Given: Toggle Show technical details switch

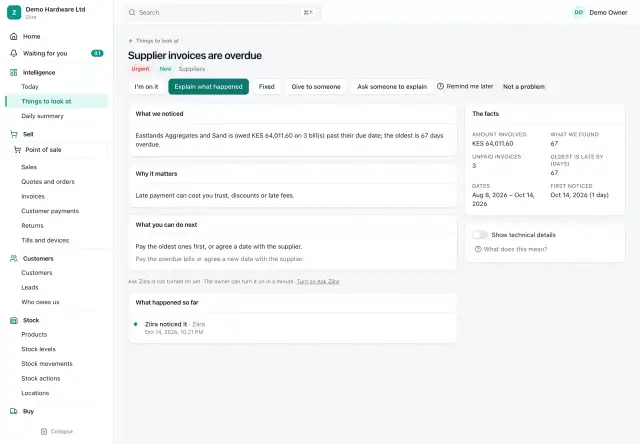Looking at the screenshot, I should (x=480, y=235).
